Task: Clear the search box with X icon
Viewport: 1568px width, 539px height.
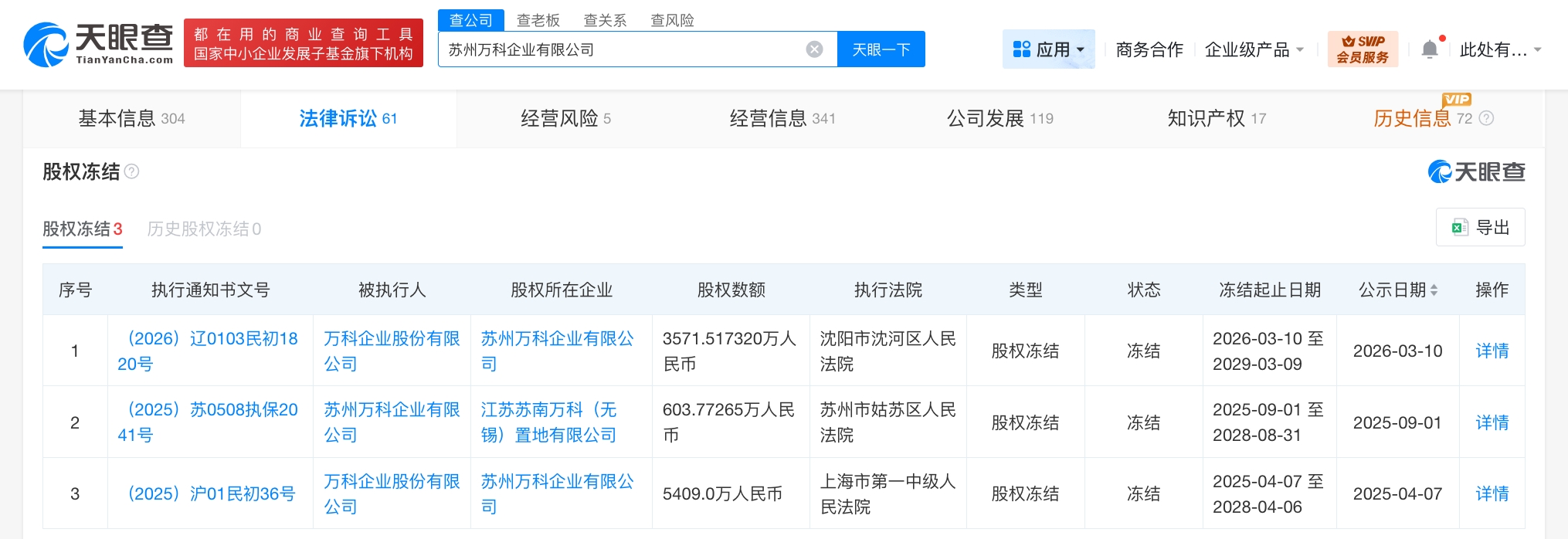Action: (814, 49)
